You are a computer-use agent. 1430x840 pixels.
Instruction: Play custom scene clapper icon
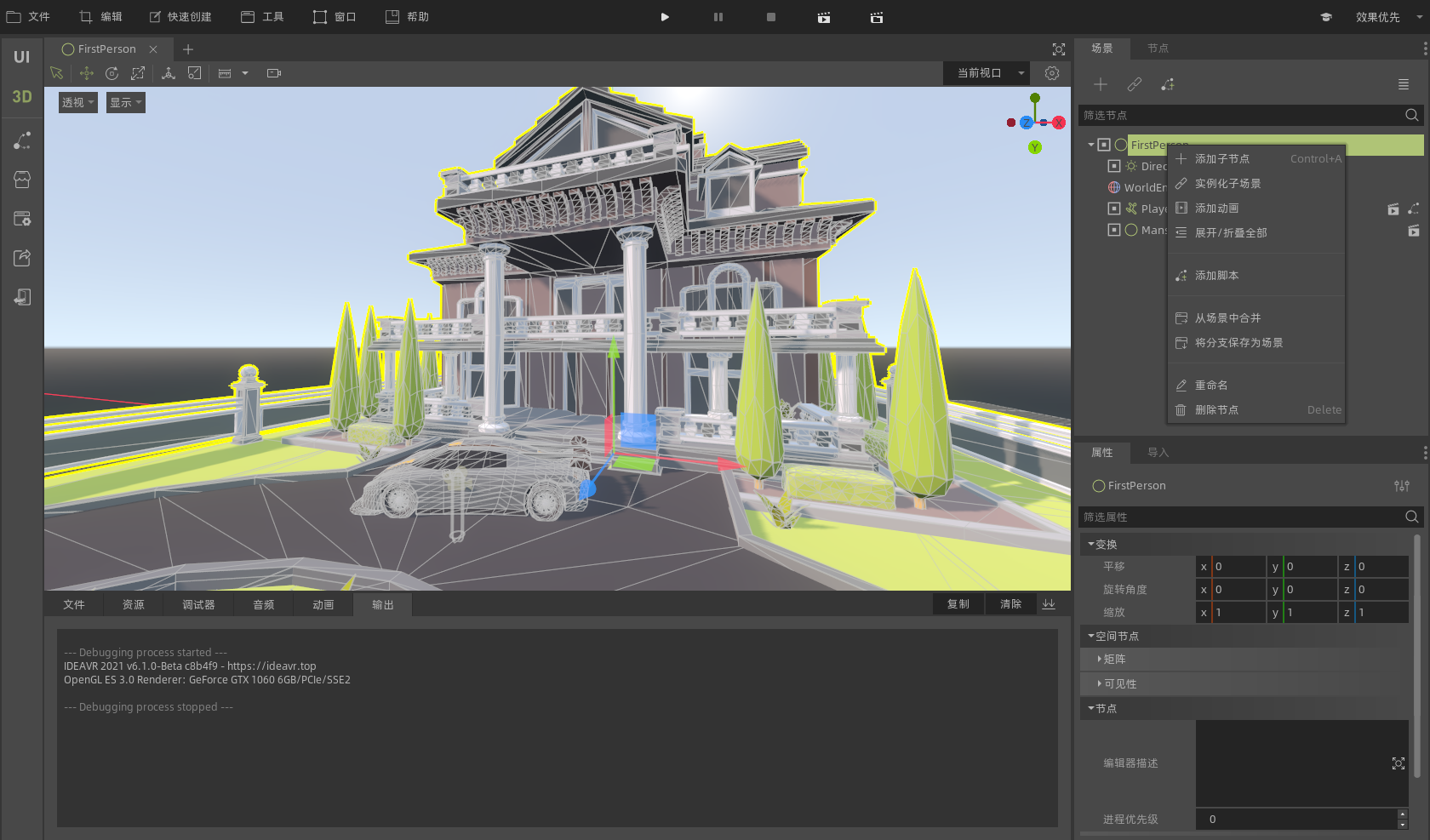877,17
